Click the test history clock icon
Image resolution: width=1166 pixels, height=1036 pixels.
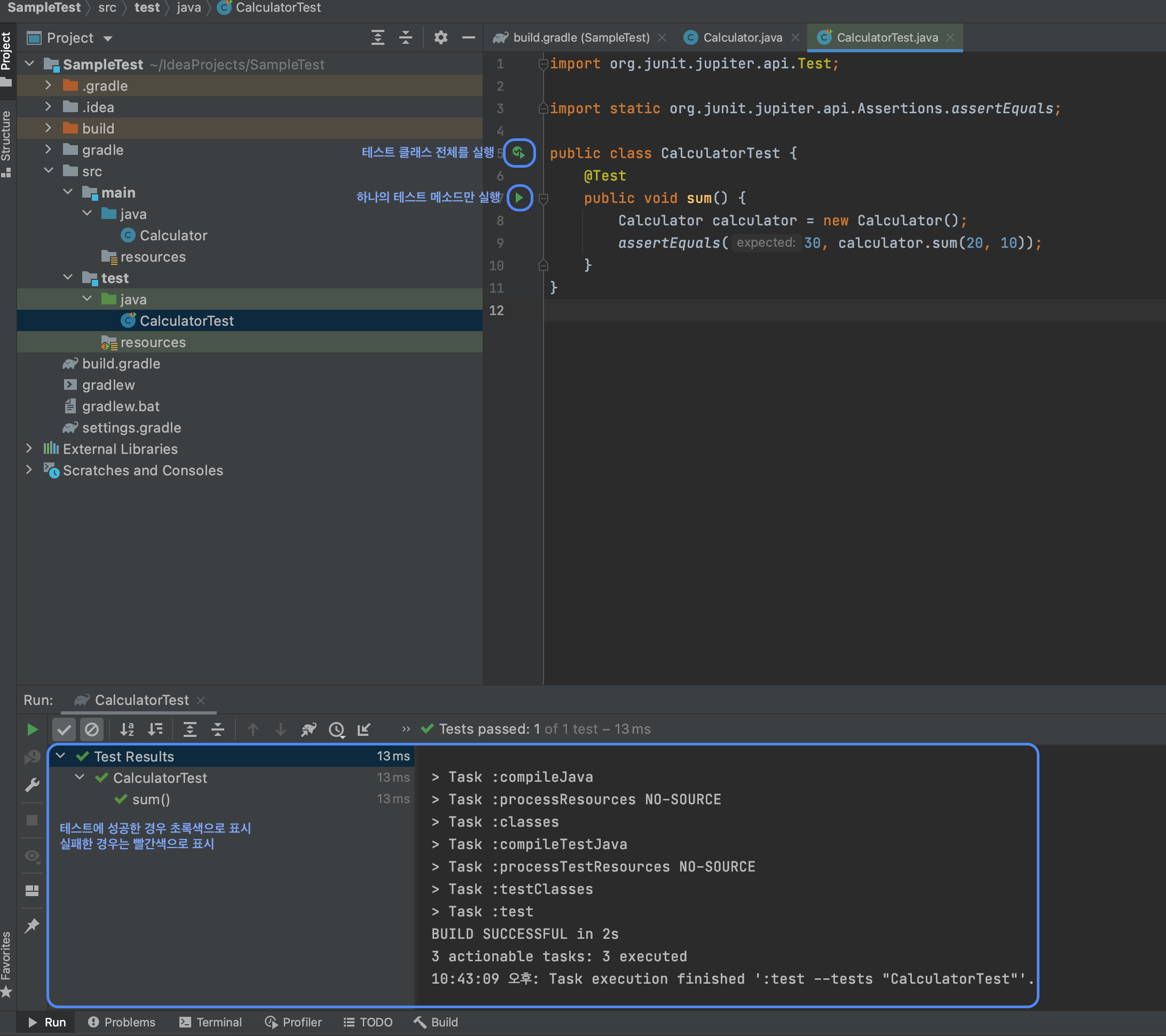336,729
